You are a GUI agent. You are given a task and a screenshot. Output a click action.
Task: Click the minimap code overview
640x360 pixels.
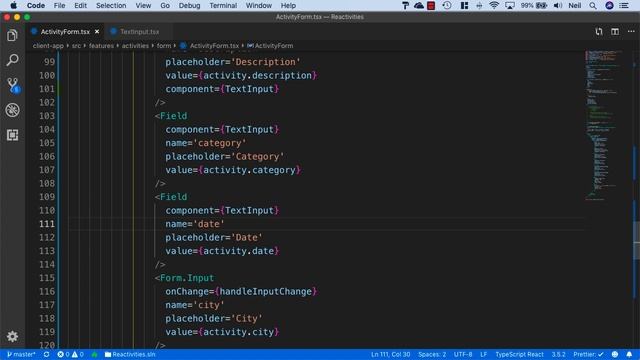coord(604,125)
